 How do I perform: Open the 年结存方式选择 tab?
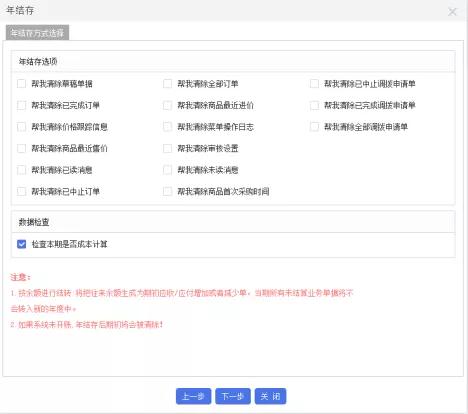[37, 33]
